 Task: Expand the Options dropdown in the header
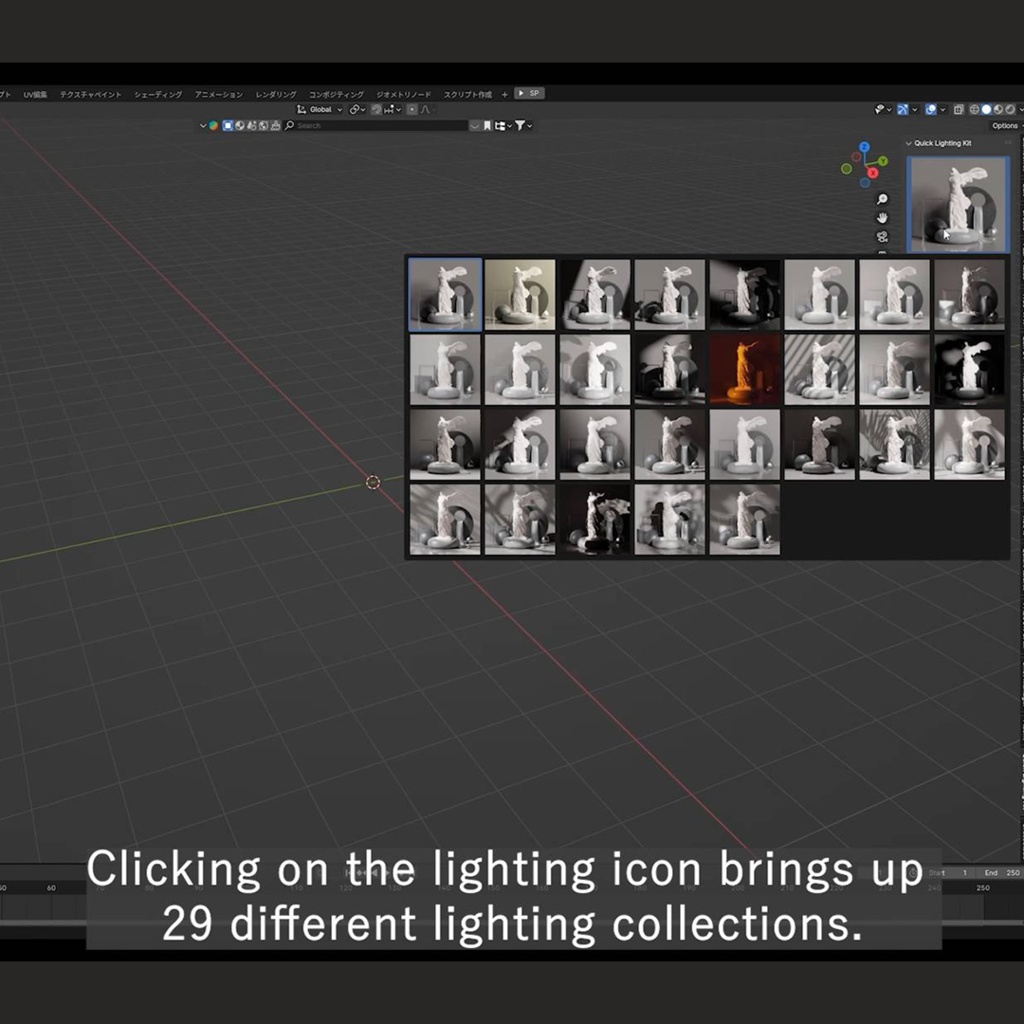tap(1005, 125)
